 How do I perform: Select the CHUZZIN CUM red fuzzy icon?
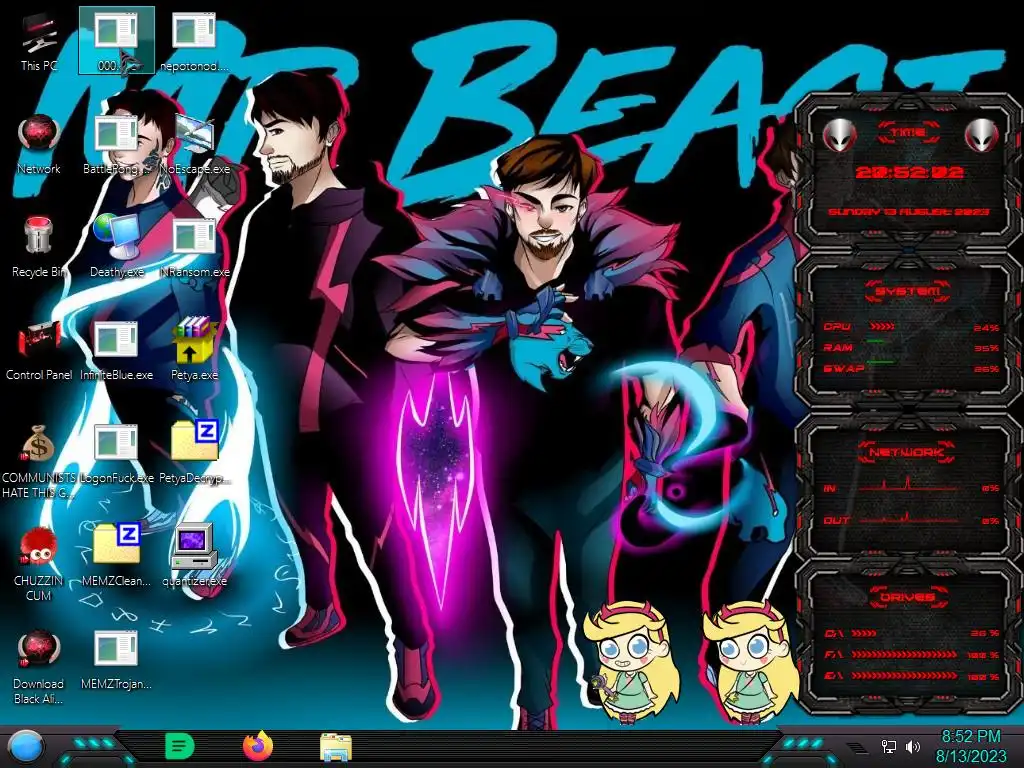pos(39,564)
